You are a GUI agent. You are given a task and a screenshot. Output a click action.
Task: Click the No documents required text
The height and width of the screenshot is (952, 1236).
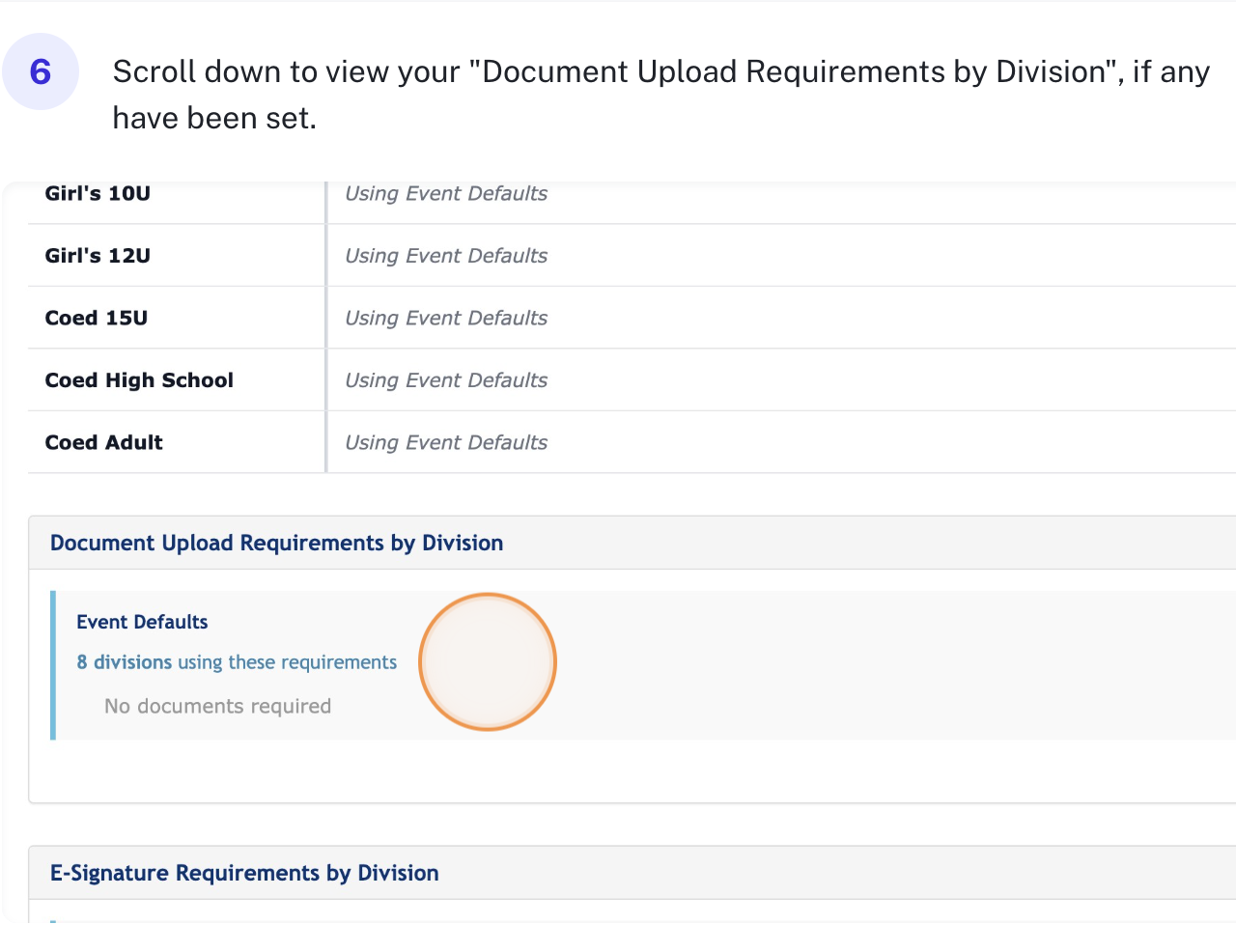coord(217,706)
